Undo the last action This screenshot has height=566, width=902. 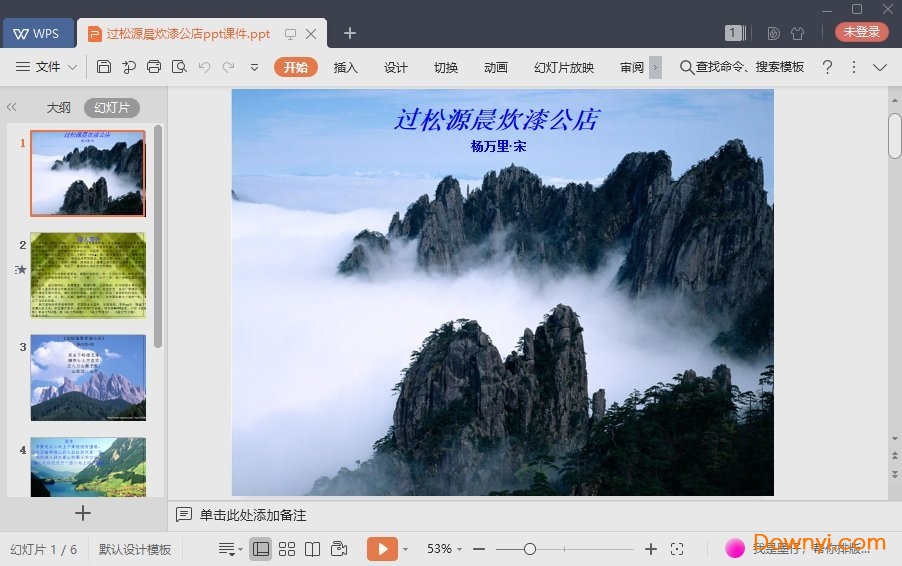point(204,67)
